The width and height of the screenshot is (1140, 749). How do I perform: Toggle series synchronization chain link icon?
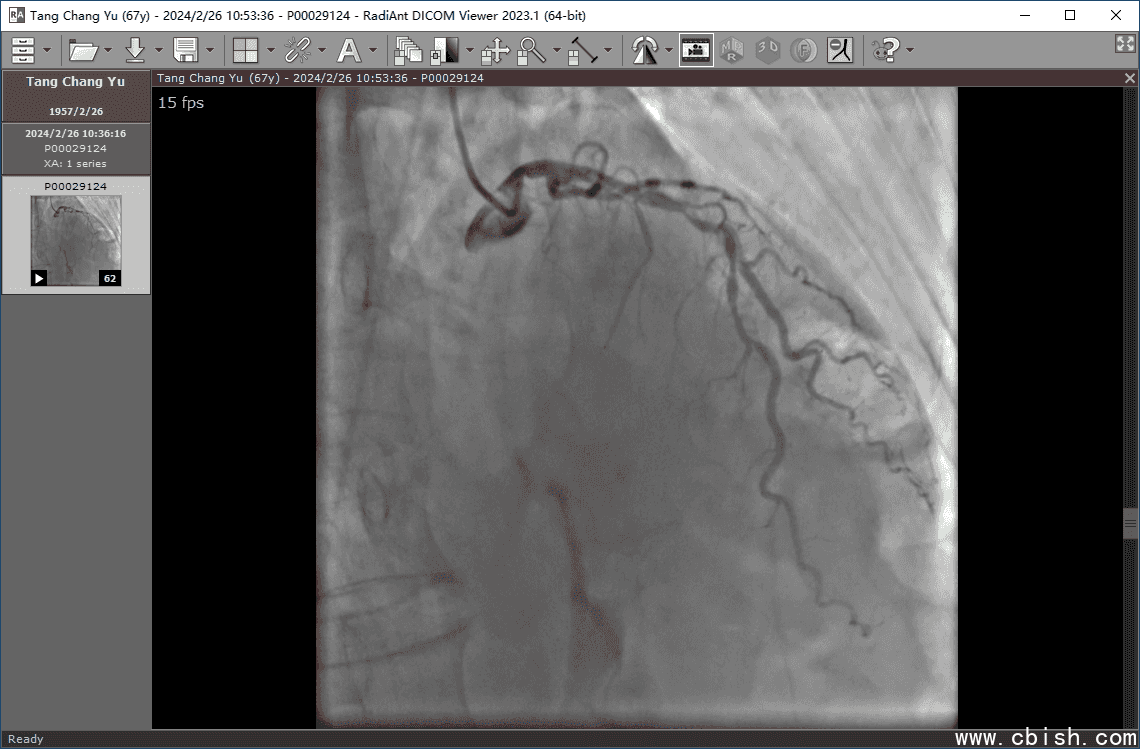pos(297,50)
